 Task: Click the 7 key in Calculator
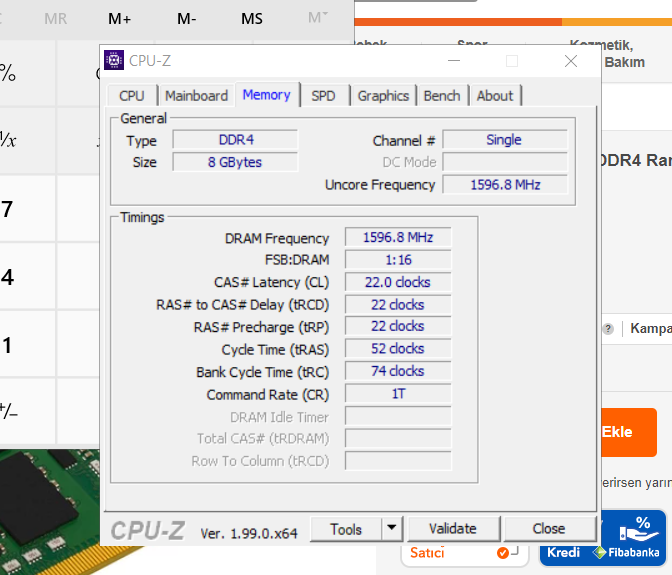[x=27, y=209]
